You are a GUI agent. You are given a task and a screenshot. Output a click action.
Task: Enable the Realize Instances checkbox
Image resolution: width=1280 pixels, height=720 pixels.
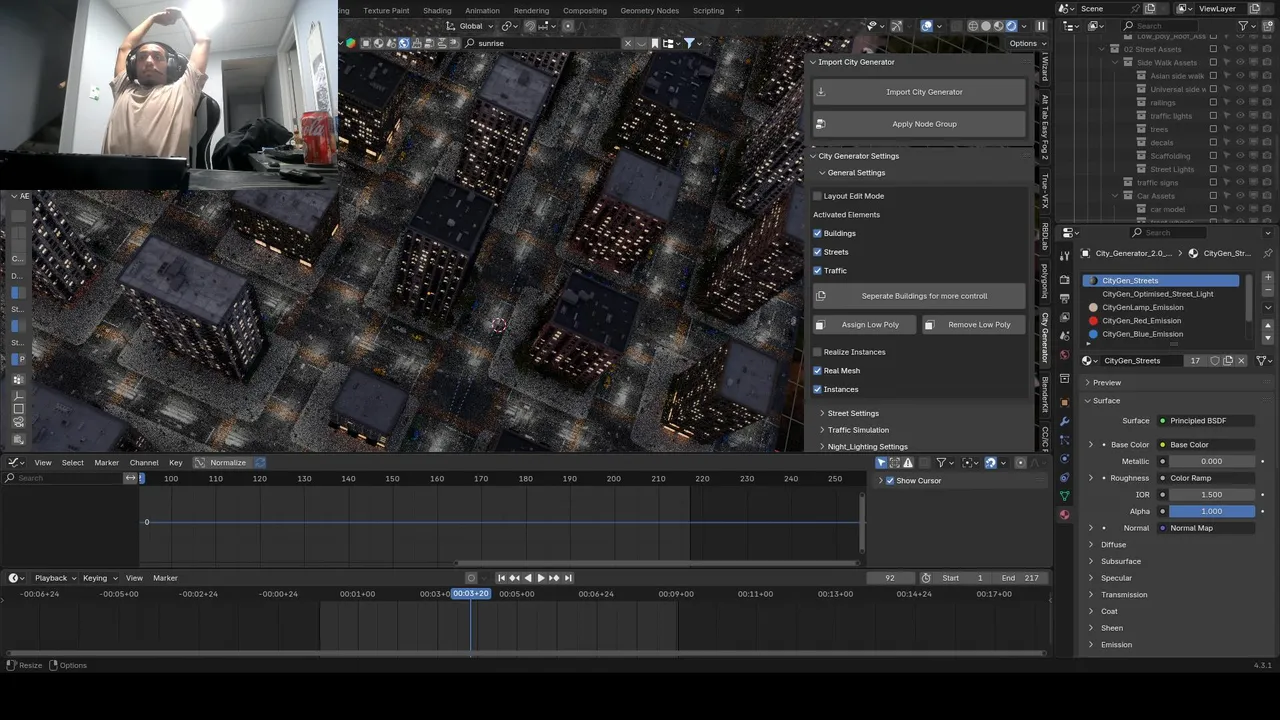[817, 352]
